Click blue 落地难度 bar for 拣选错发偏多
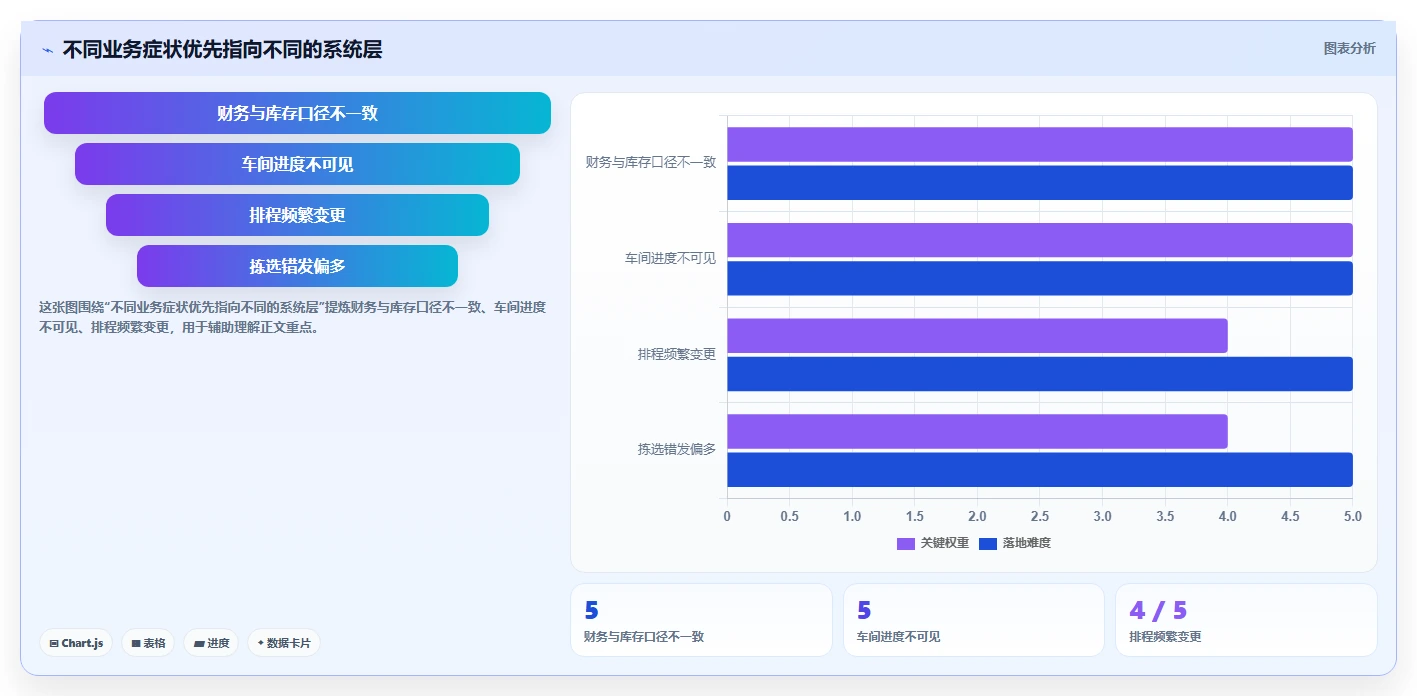This screenshot has height=696, width=1417. pyautogui.click(x=1040, y=470)
